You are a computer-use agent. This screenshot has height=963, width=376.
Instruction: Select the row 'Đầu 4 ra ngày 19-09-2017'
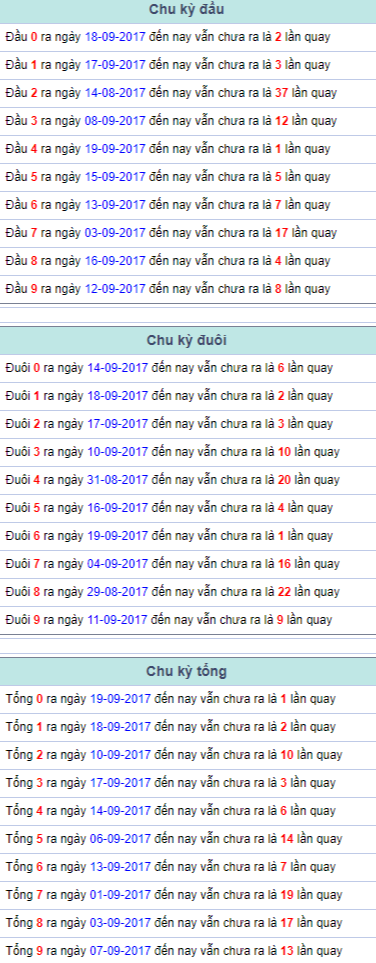(x=188, y=149)
